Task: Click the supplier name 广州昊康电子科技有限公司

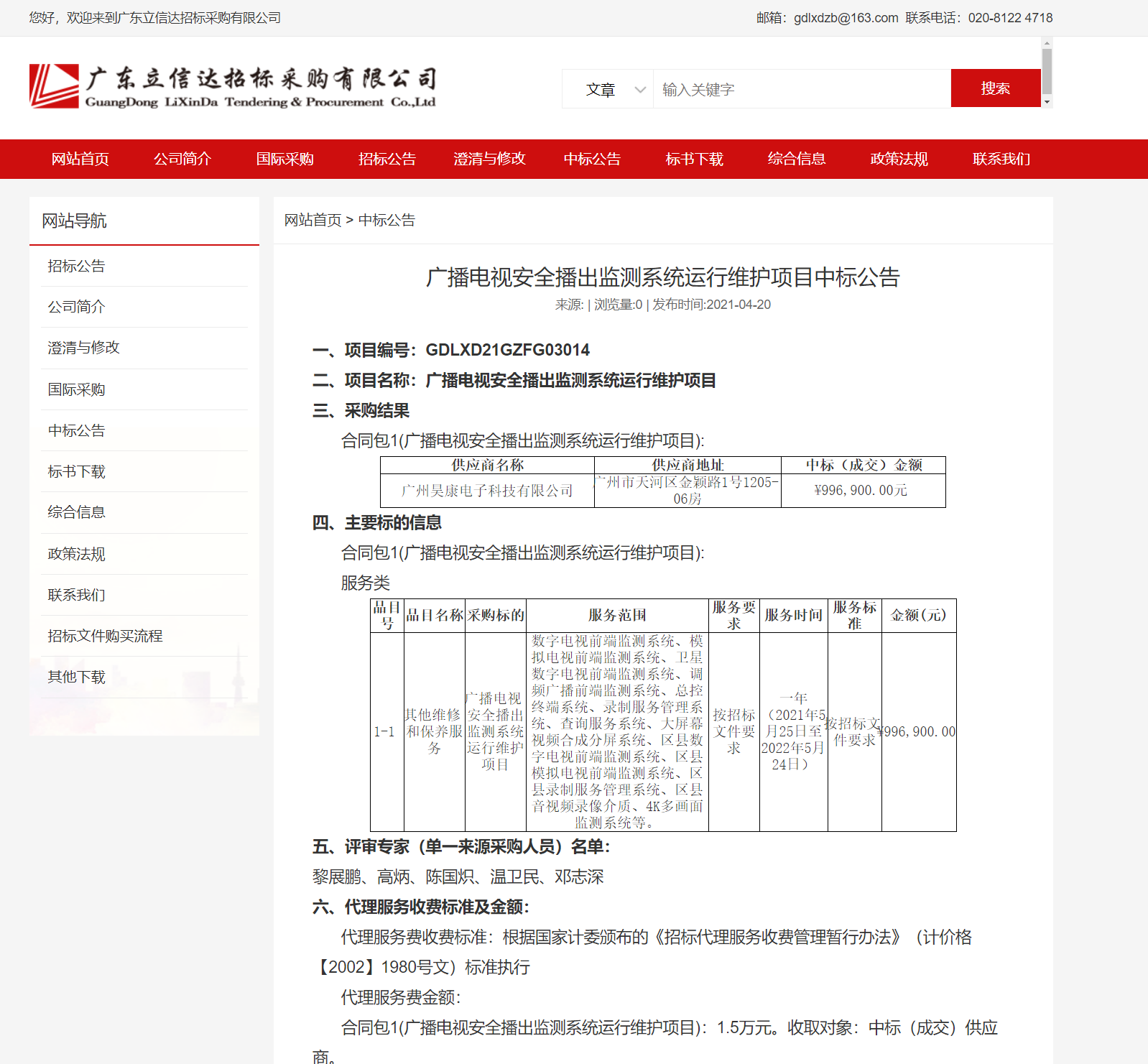Action: pos(487,491)
